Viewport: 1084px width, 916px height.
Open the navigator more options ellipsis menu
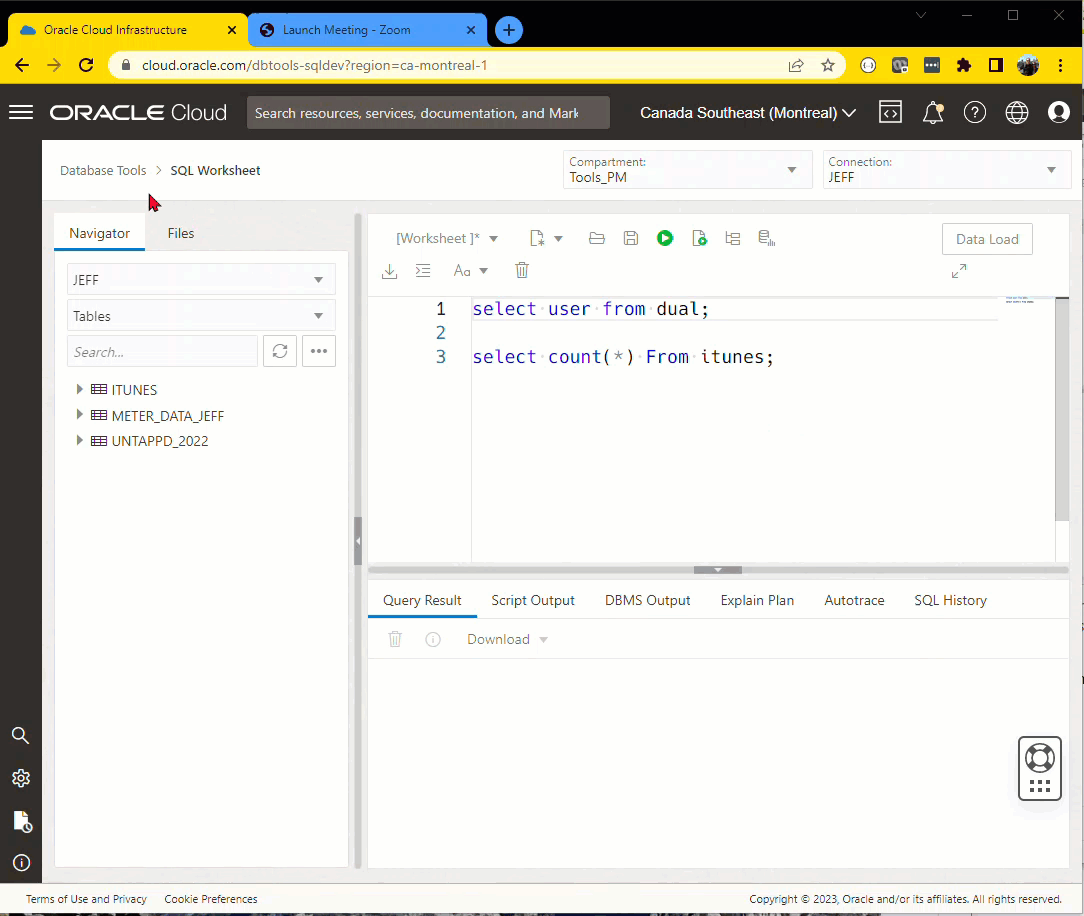319,351
